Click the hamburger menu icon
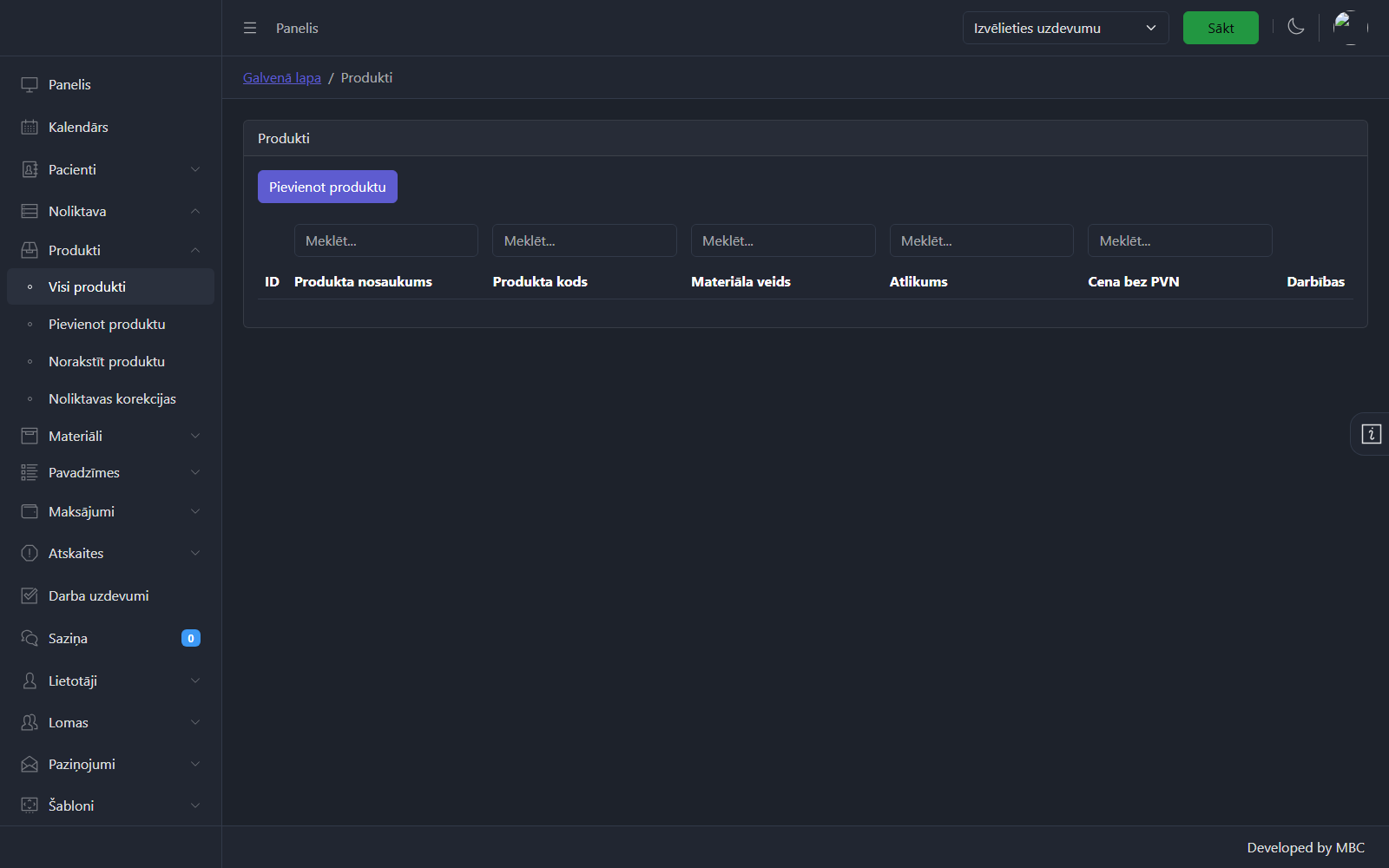1389x868 pixels. [x=250, y=28]
